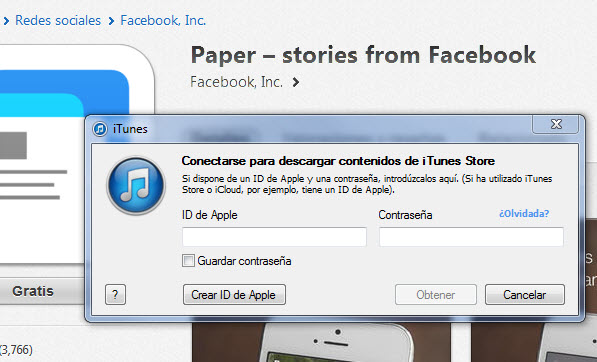
Task: Click the Crear ID de Apple button
Action: coord(234,295)
